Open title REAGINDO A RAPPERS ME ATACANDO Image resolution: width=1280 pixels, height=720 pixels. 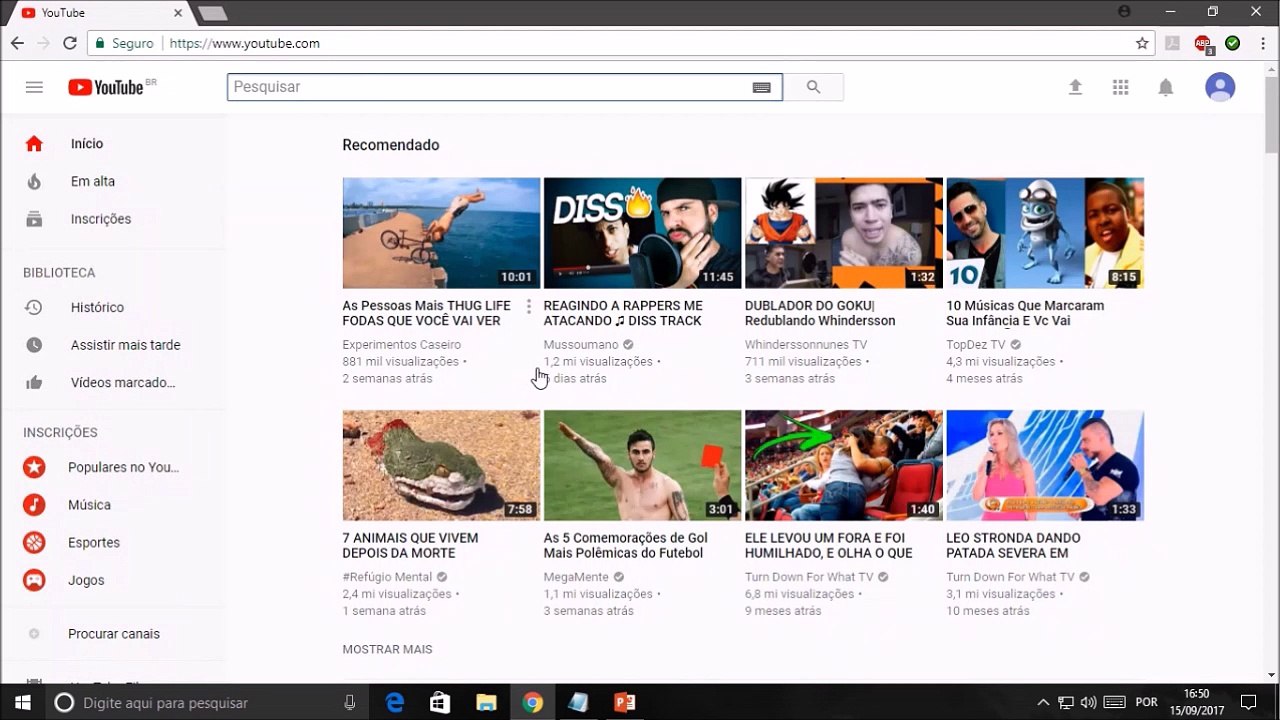pos(623,313)
